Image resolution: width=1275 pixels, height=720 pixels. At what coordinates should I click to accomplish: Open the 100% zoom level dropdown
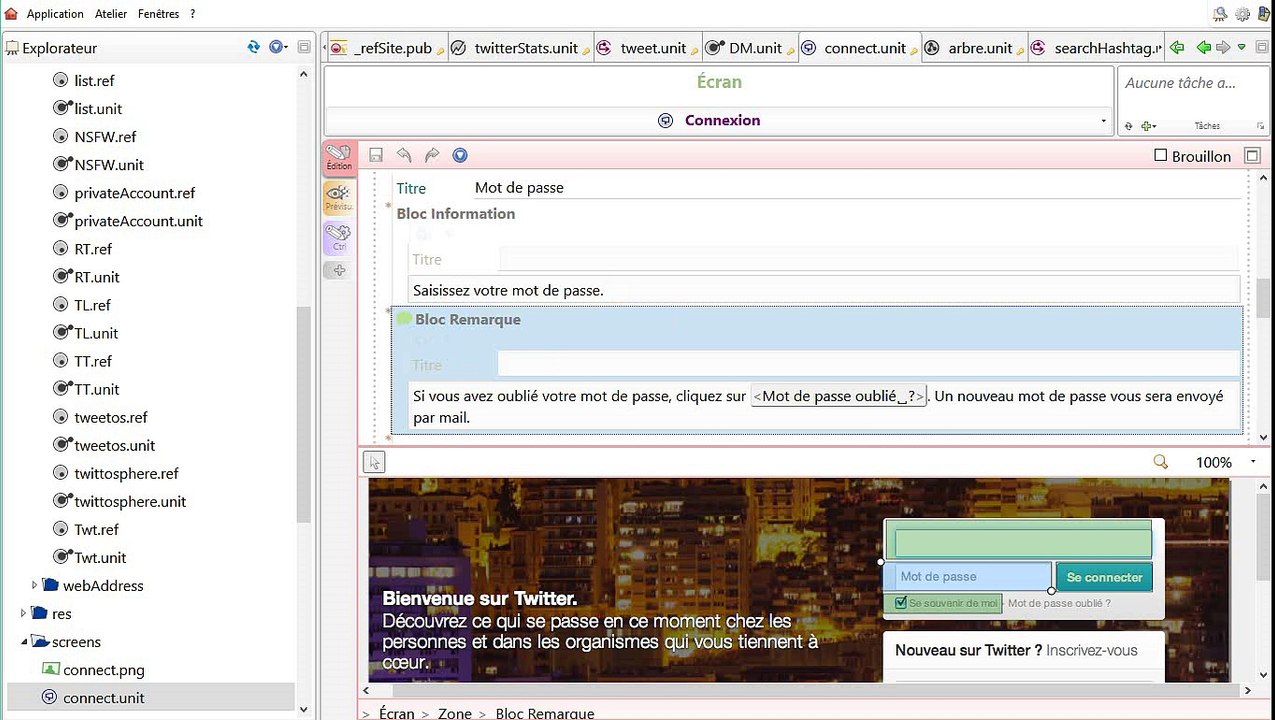click(1253, 462)
